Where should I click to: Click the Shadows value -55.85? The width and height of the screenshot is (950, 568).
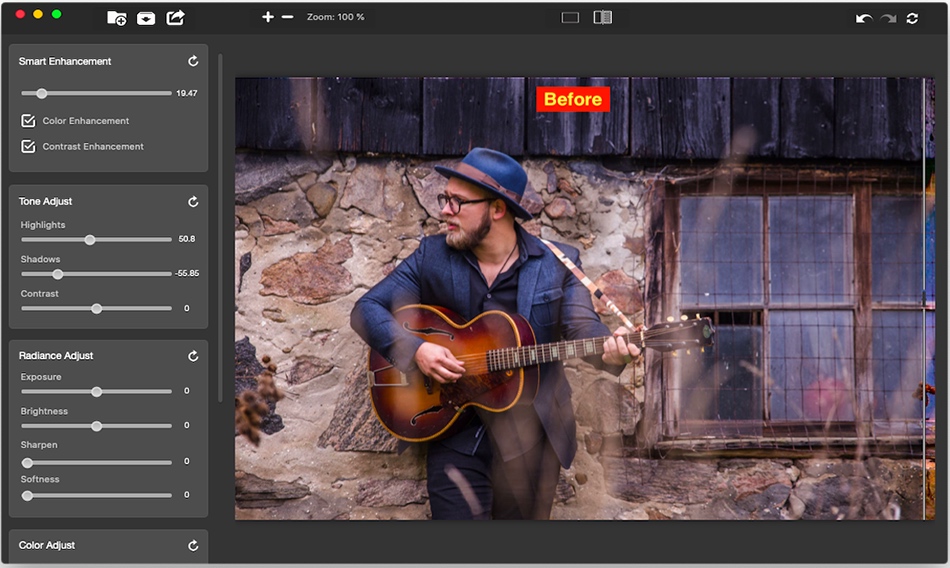(x=187, y=273)
